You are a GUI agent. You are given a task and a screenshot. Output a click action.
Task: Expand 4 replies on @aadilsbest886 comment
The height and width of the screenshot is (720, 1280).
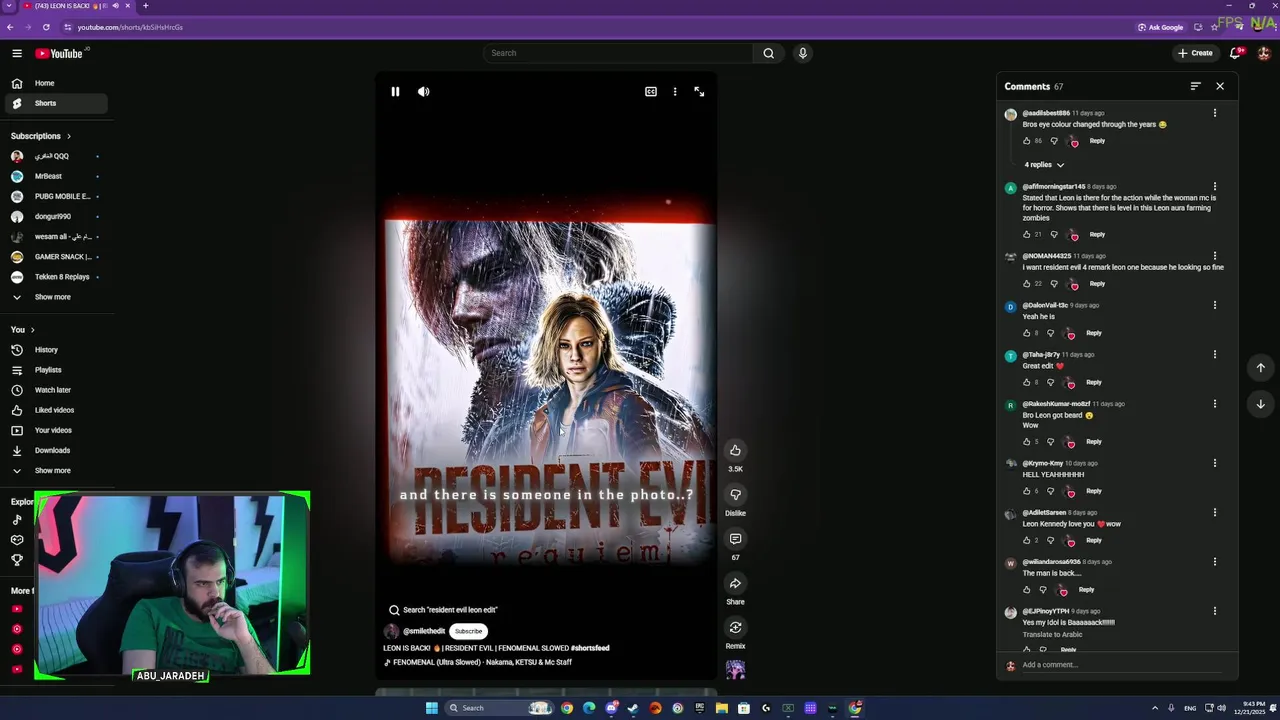tap(1044, 165)
